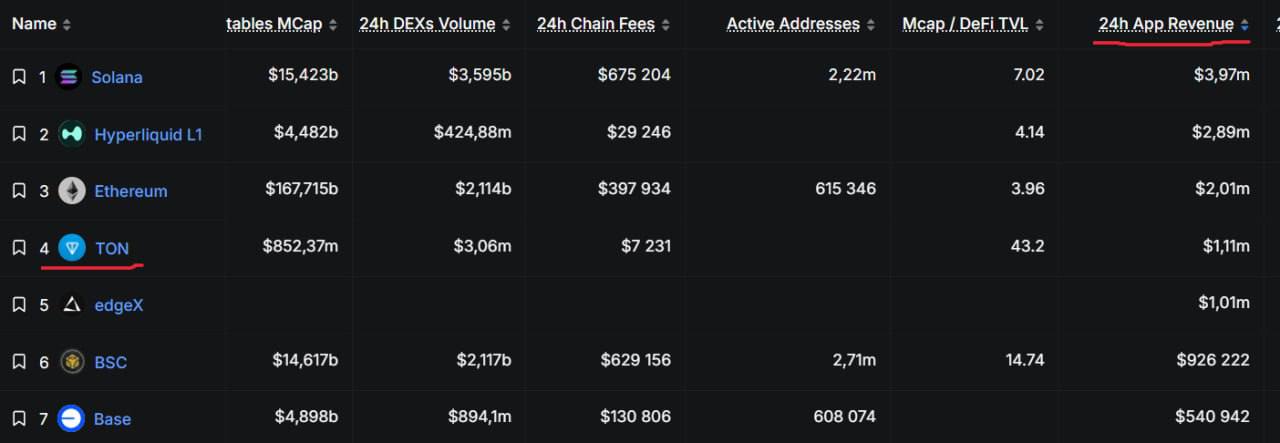
Task: Open the Hyperliquid L1 chain link
Action: click(148, 134)
